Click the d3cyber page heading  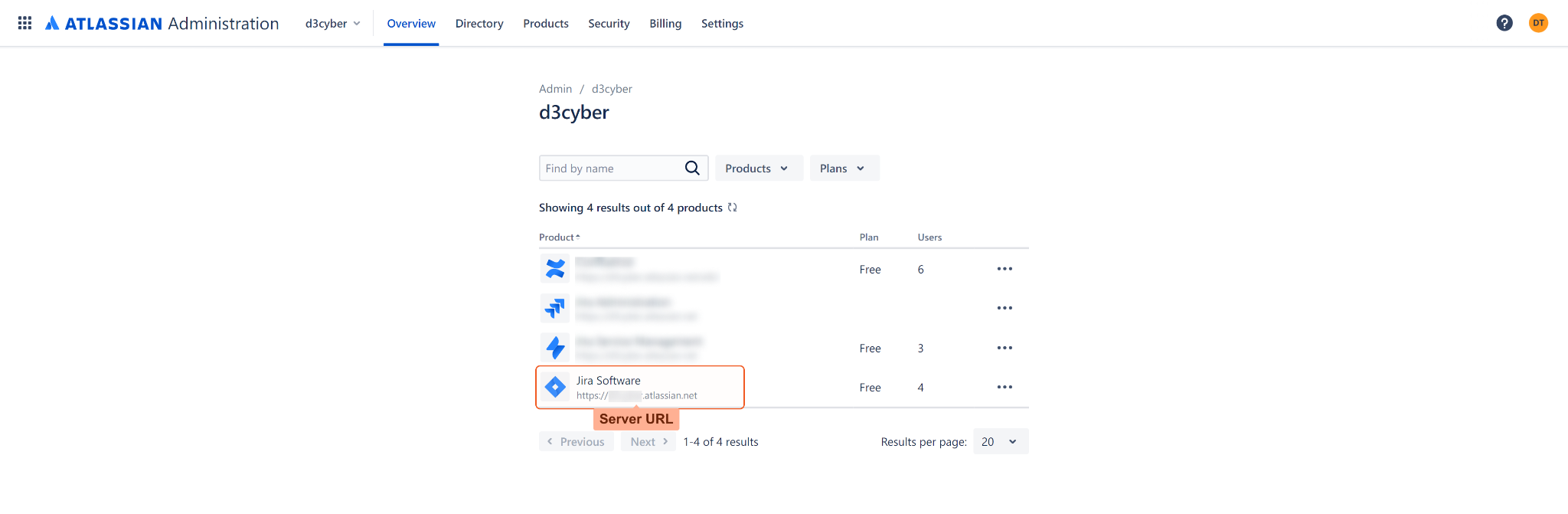click(574, 113)
